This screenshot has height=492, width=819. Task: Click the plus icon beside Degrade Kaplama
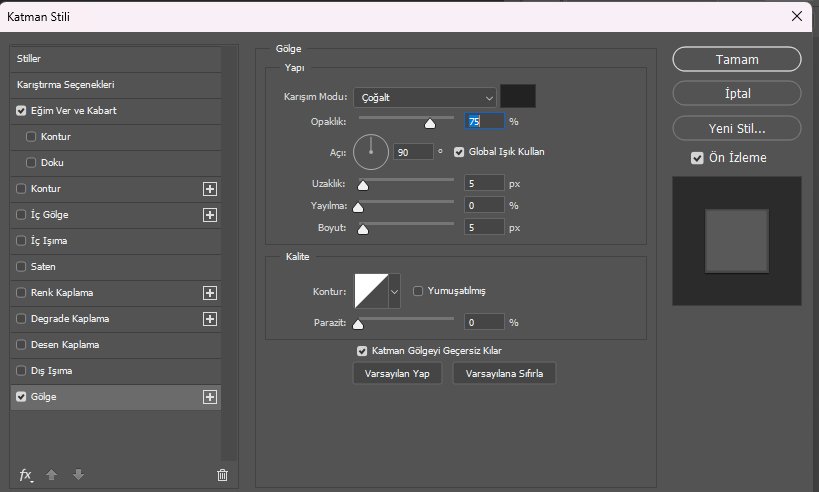[210, 319]
